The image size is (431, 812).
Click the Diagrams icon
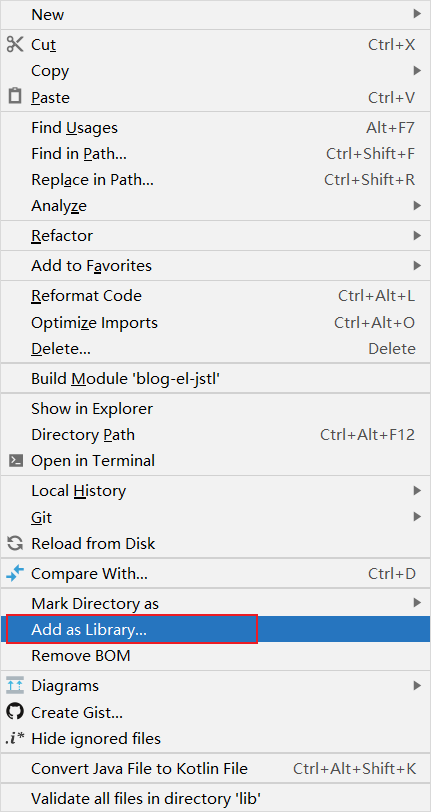(x=15, y=685)
